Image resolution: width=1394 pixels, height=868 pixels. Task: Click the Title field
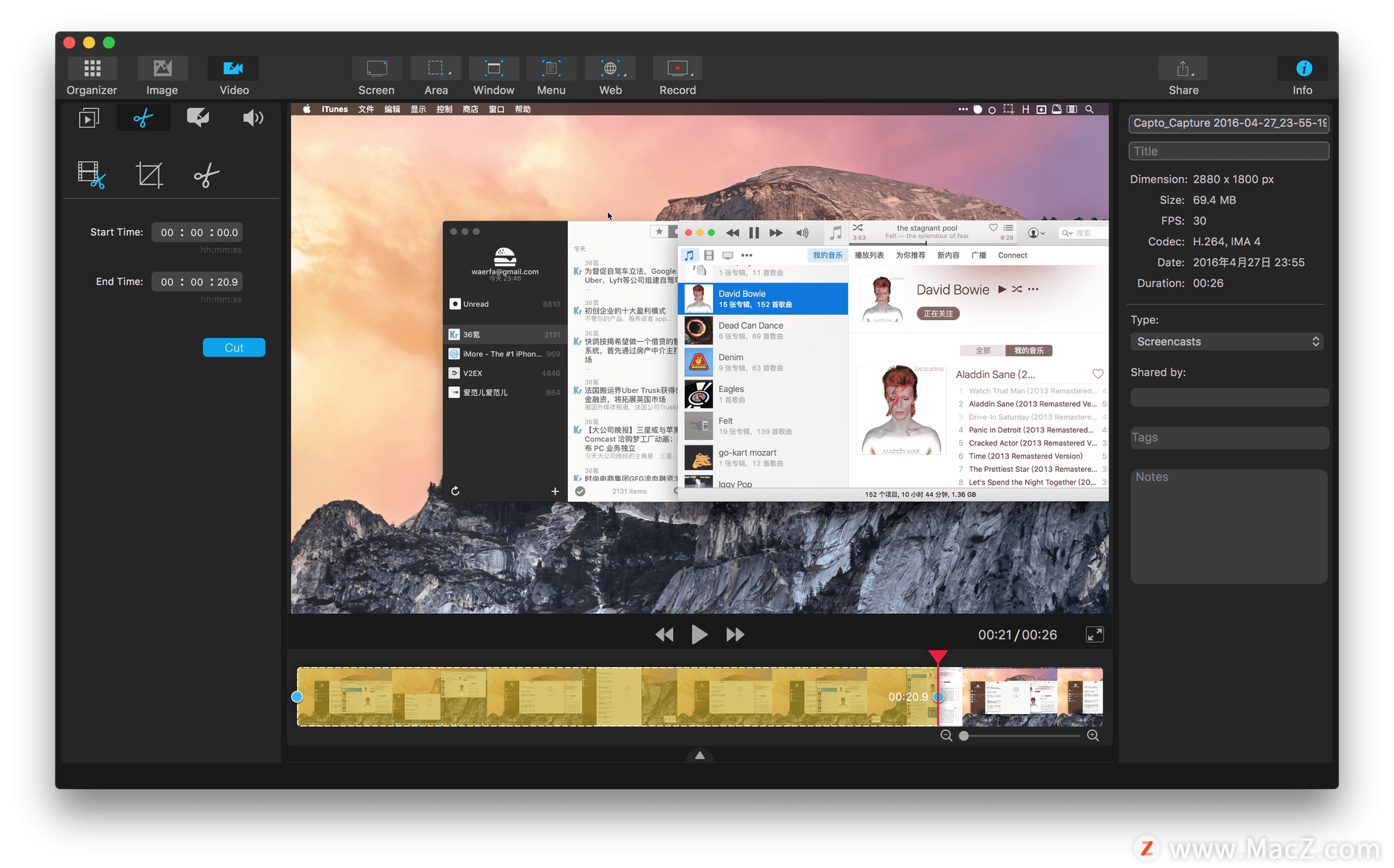pos(1228,151)
